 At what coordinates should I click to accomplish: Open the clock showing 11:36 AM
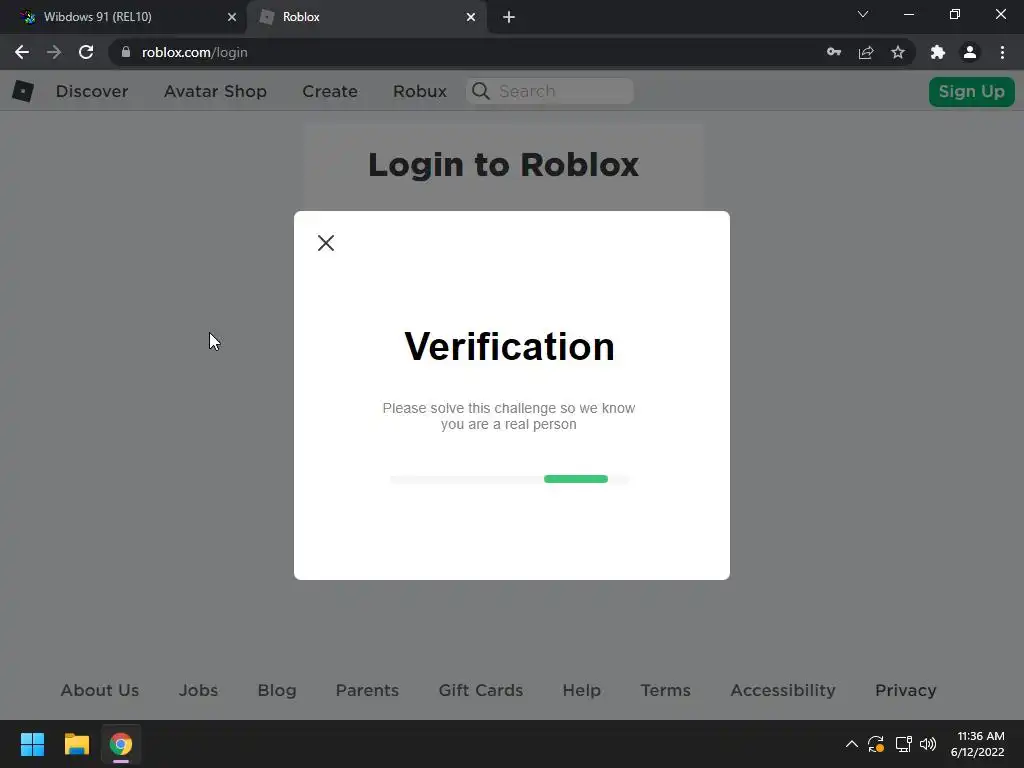[x=978, y=744]
